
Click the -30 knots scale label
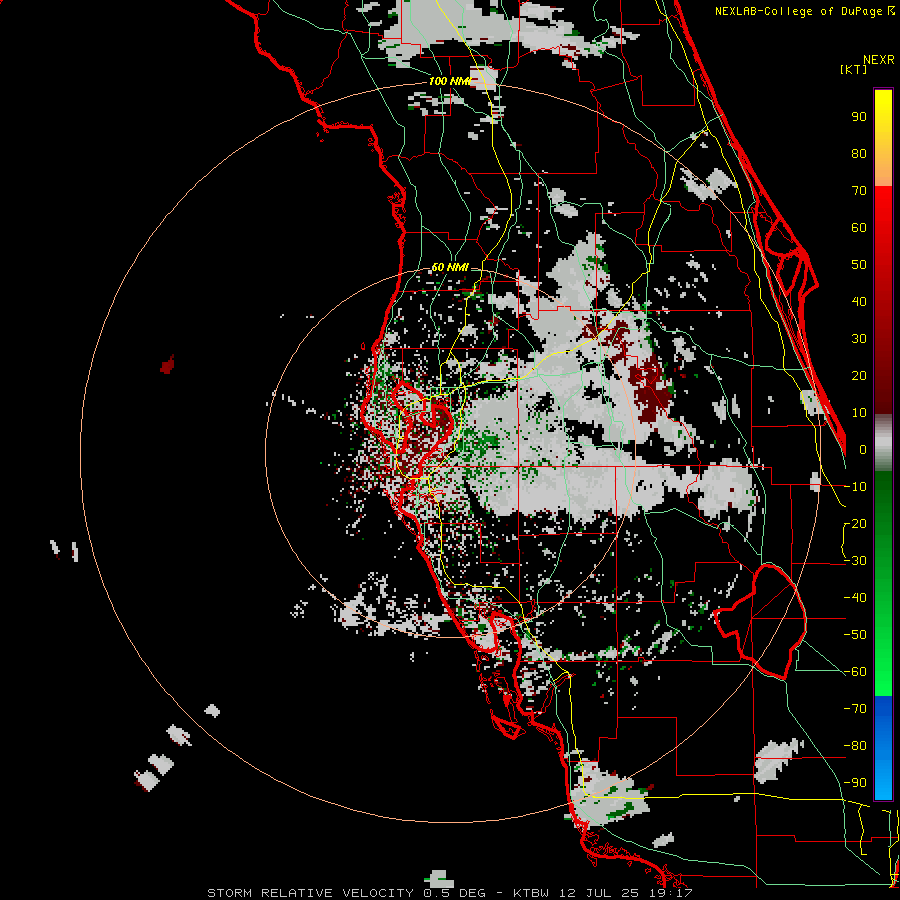855,561
